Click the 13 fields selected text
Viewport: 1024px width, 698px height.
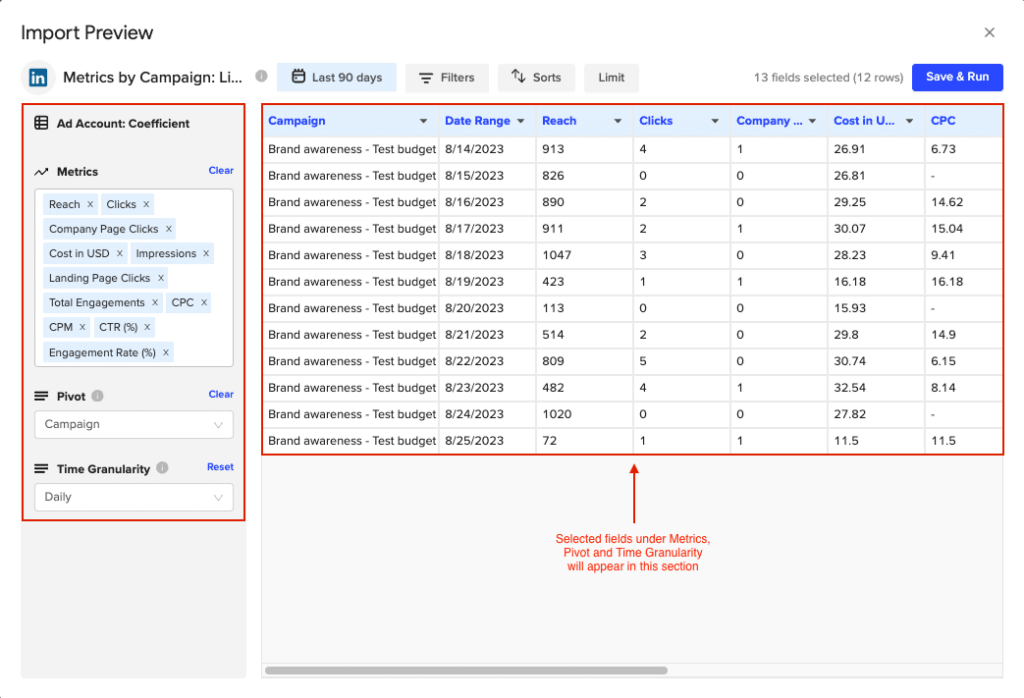[x=828, y=77]
